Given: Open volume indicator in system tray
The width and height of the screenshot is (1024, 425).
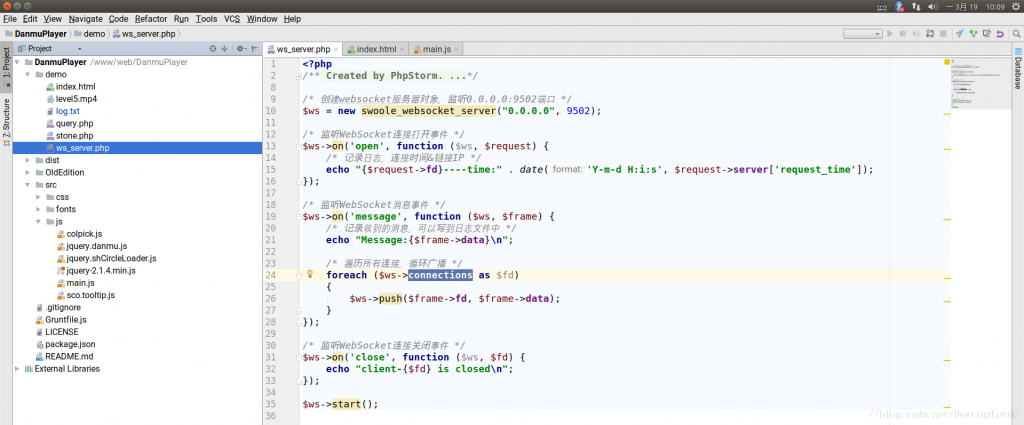Looking at the screenshot, I should [933, 6].
